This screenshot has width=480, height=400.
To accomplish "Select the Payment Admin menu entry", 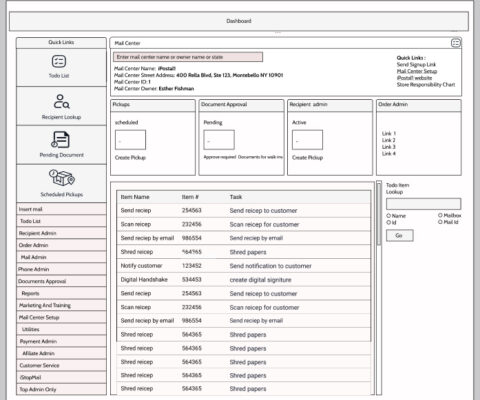I will [x=61, y=341].
